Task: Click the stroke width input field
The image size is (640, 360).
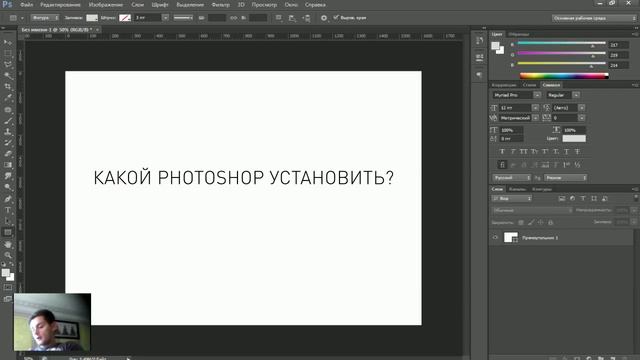Action: tap(148, 18)
